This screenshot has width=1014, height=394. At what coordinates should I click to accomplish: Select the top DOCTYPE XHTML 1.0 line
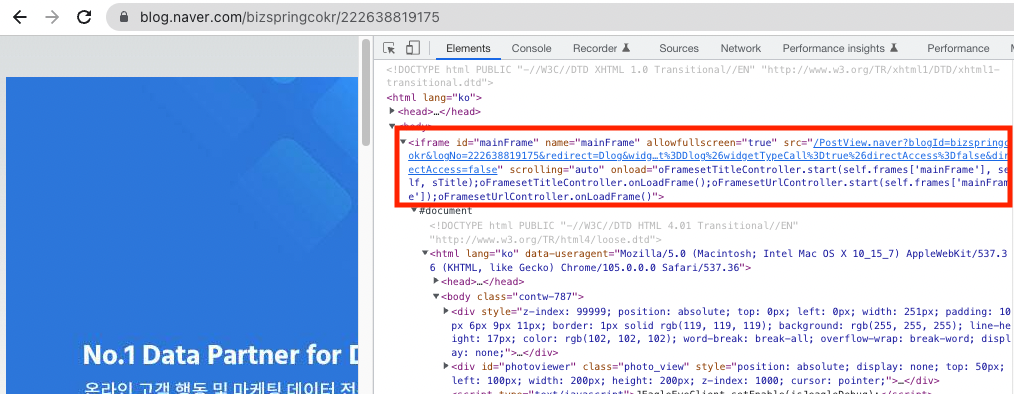tap(693, 76)
